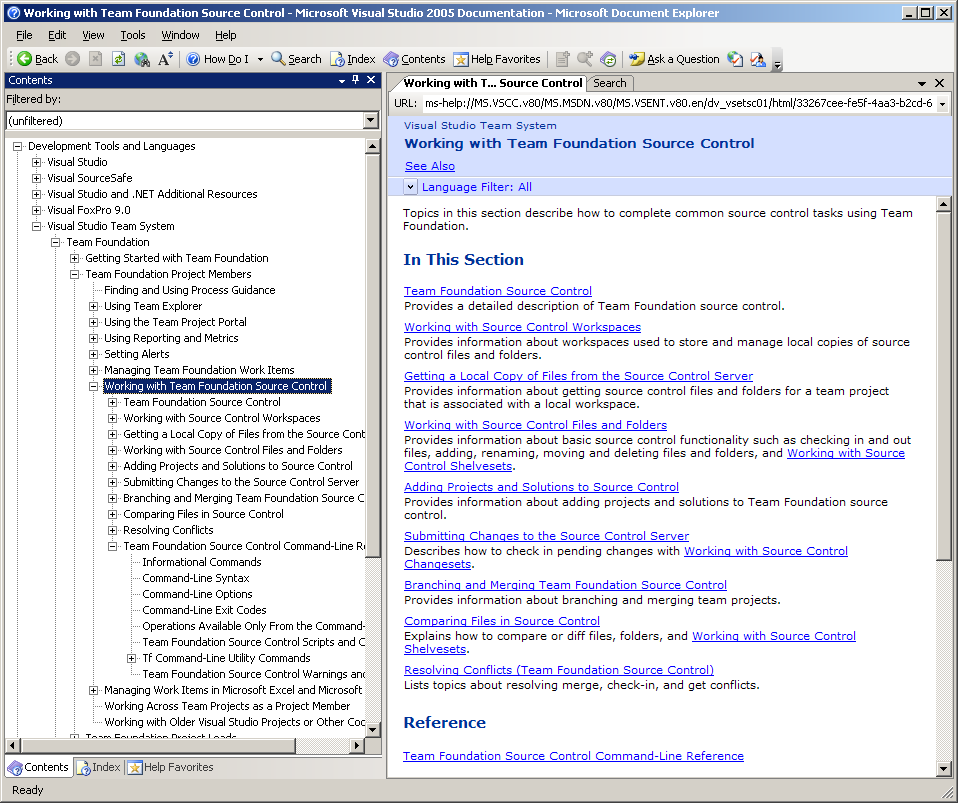
Task: Switch to the Search document tab
Action: click(610, 83)
